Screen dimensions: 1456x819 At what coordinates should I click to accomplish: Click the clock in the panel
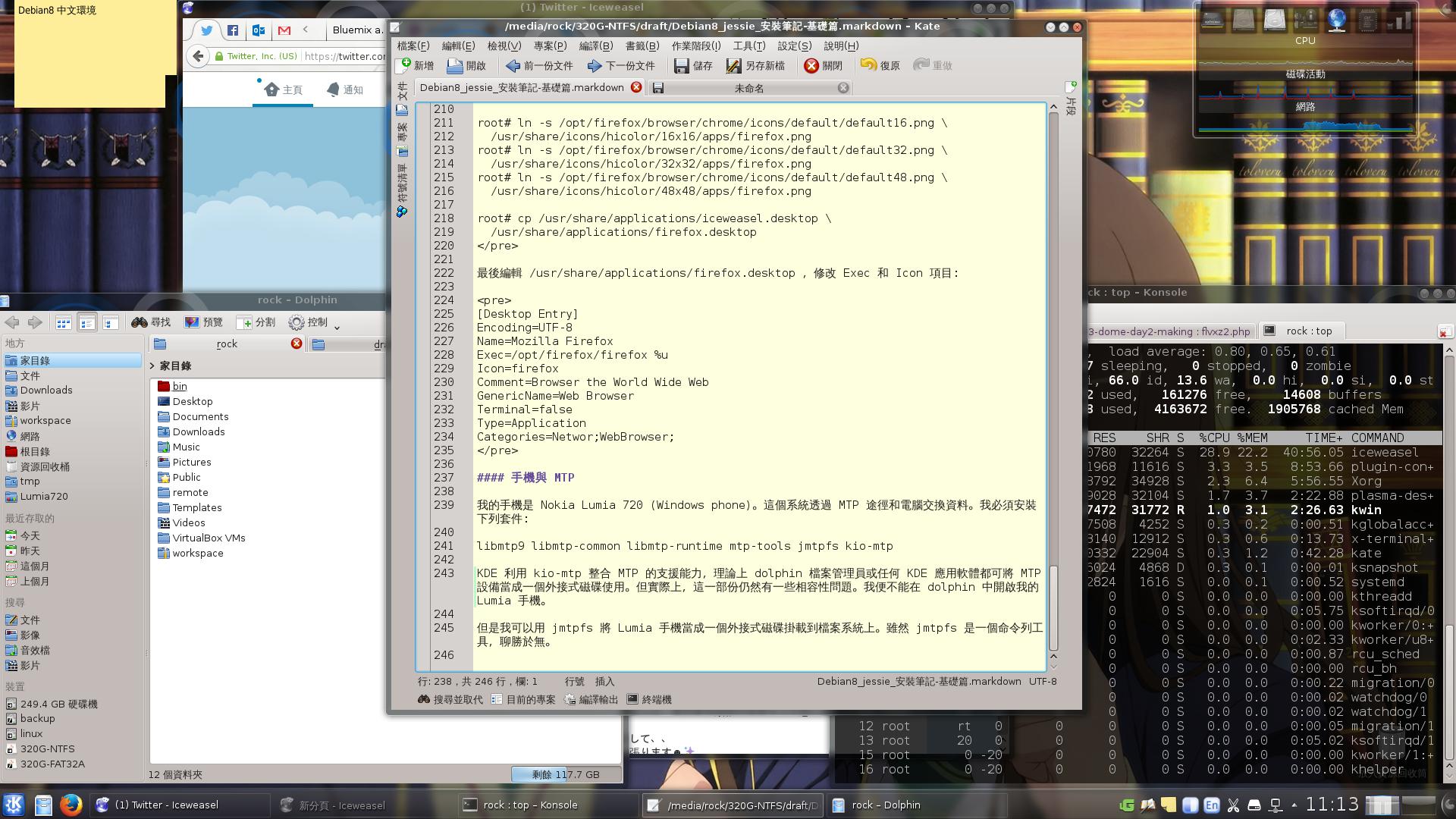1332,805
